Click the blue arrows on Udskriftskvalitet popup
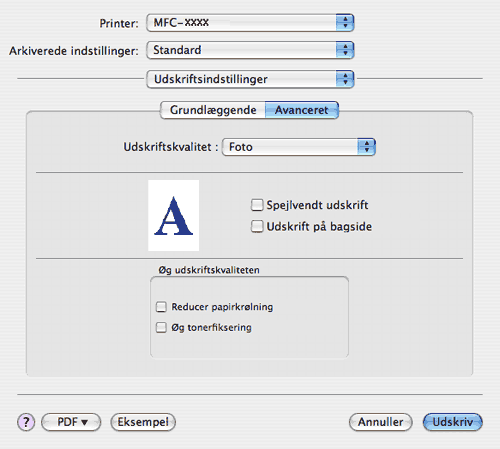 tap(366, 147)
